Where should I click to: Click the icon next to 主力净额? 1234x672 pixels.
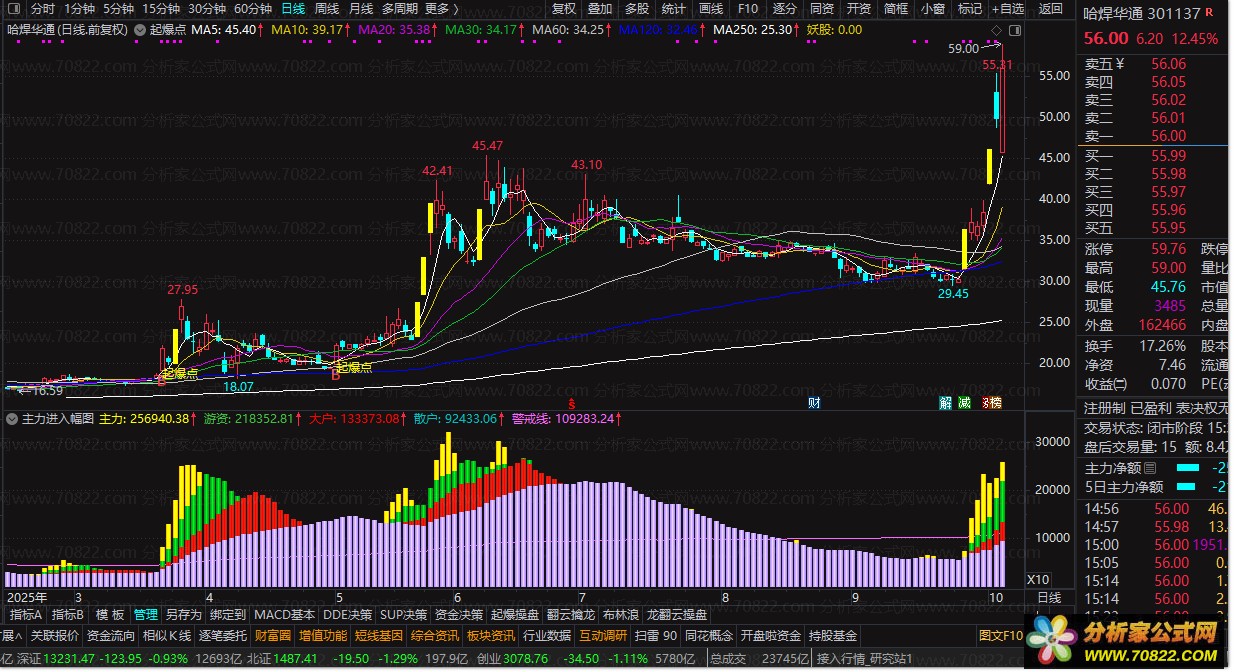[1151, 468]
